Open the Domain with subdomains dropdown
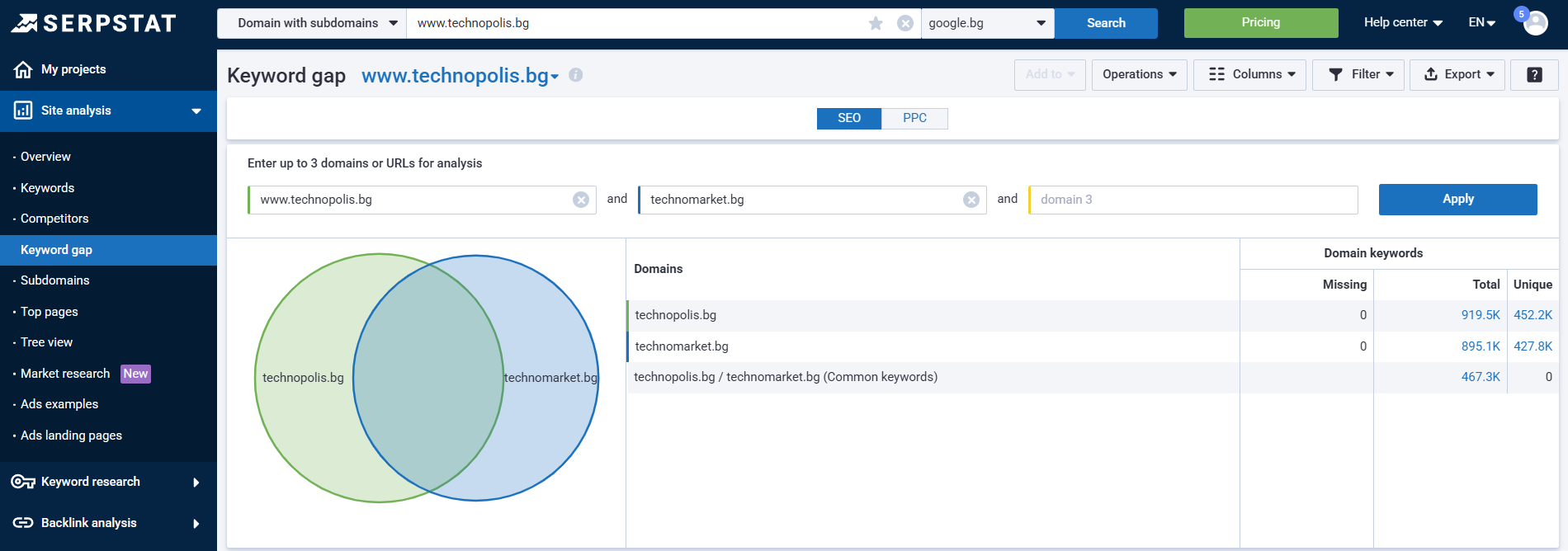1568x551 pixels. coord(312,23)
